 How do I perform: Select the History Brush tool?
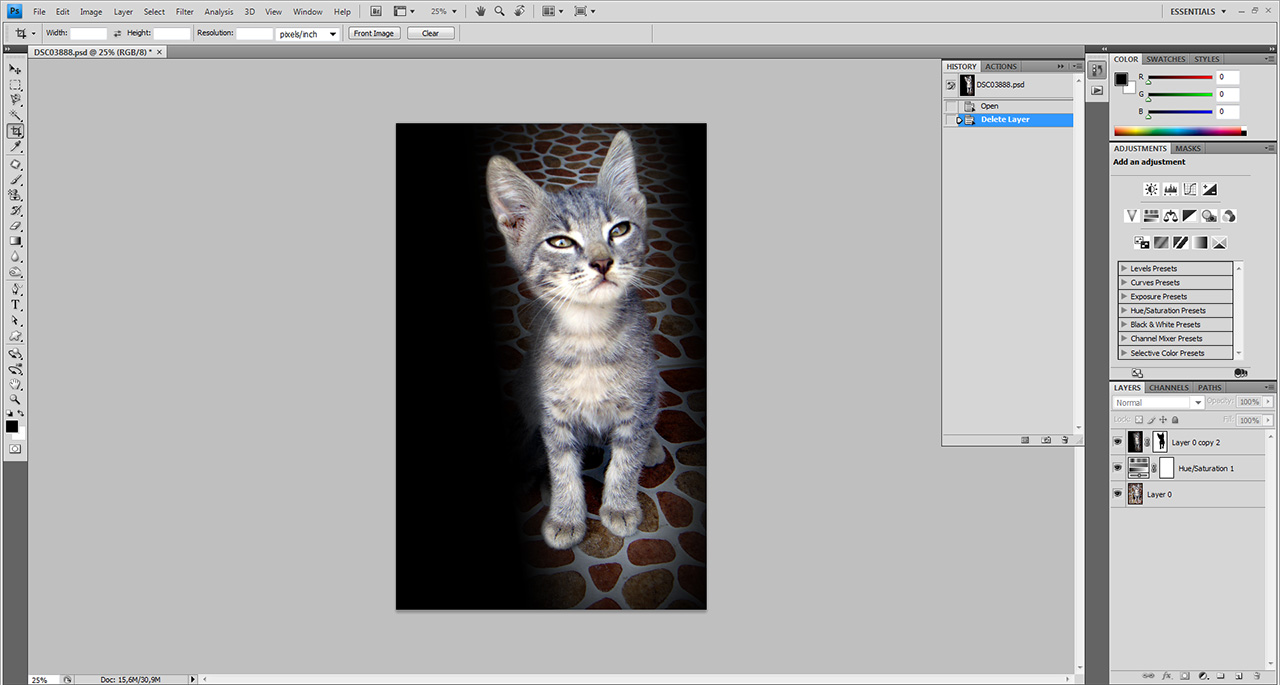point(16,211)
